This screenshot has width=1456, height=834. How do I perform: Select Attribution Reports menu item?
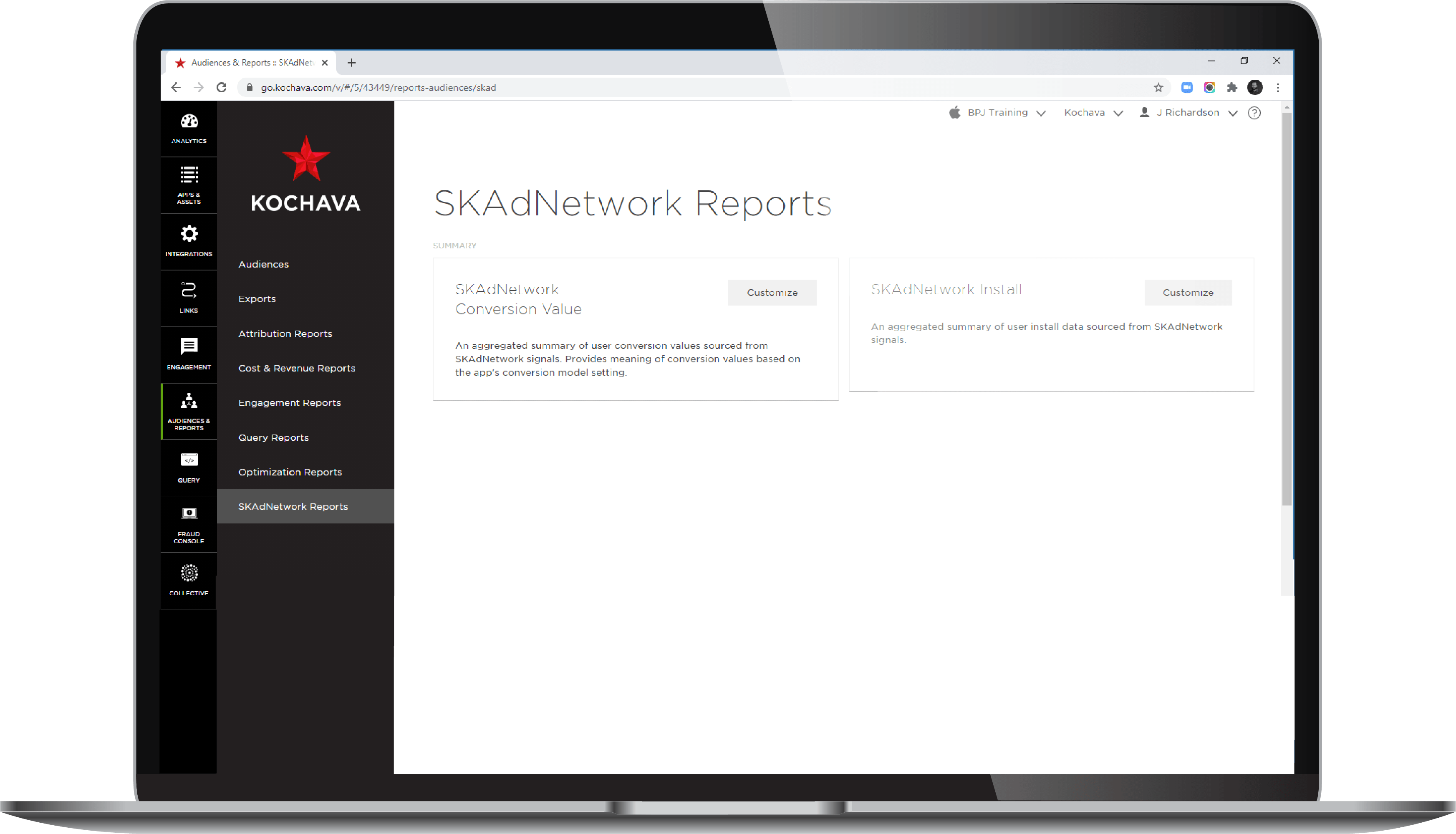[x=285, y=333]
